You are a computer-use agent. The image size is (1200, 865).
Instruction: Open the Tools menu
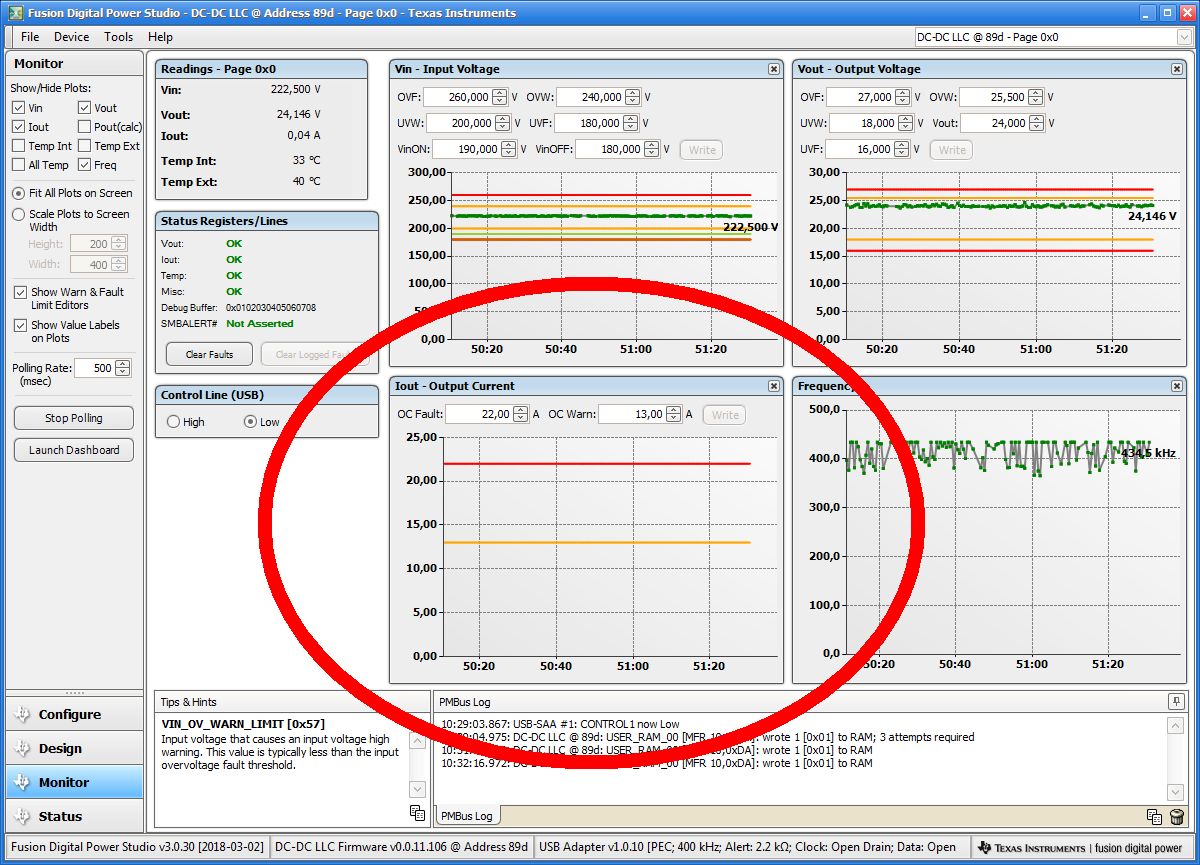(118, 37)
